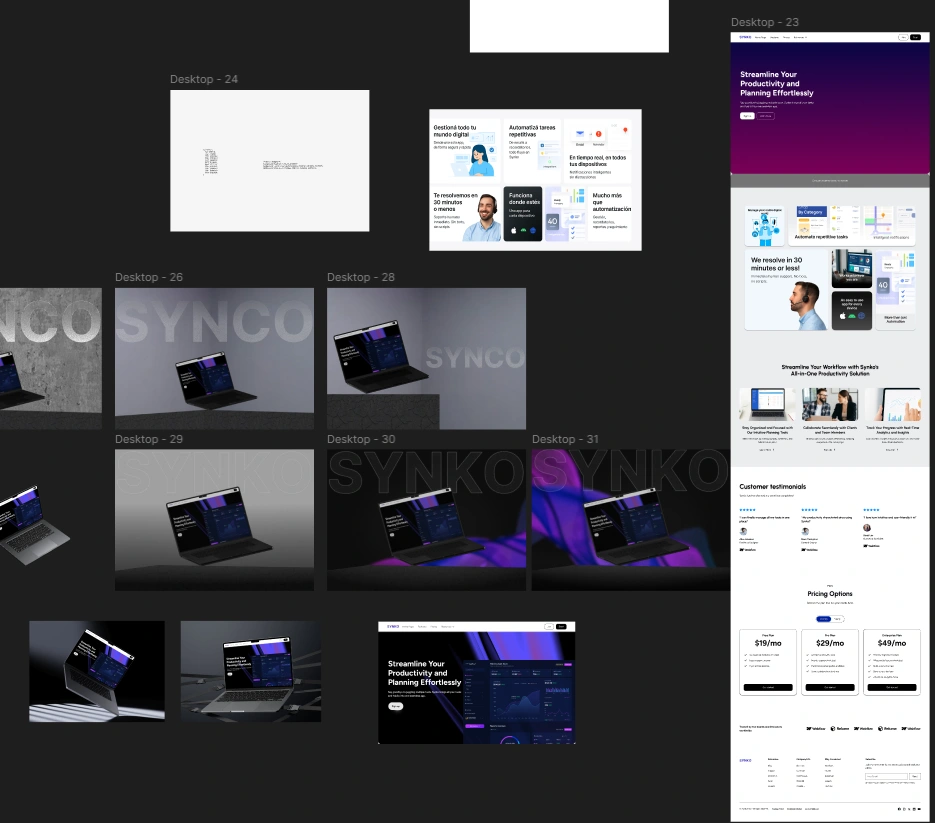Click the green Android icon in Desktop - 23 app card
This screenshot has height=823, width=935.
point(852,316)
